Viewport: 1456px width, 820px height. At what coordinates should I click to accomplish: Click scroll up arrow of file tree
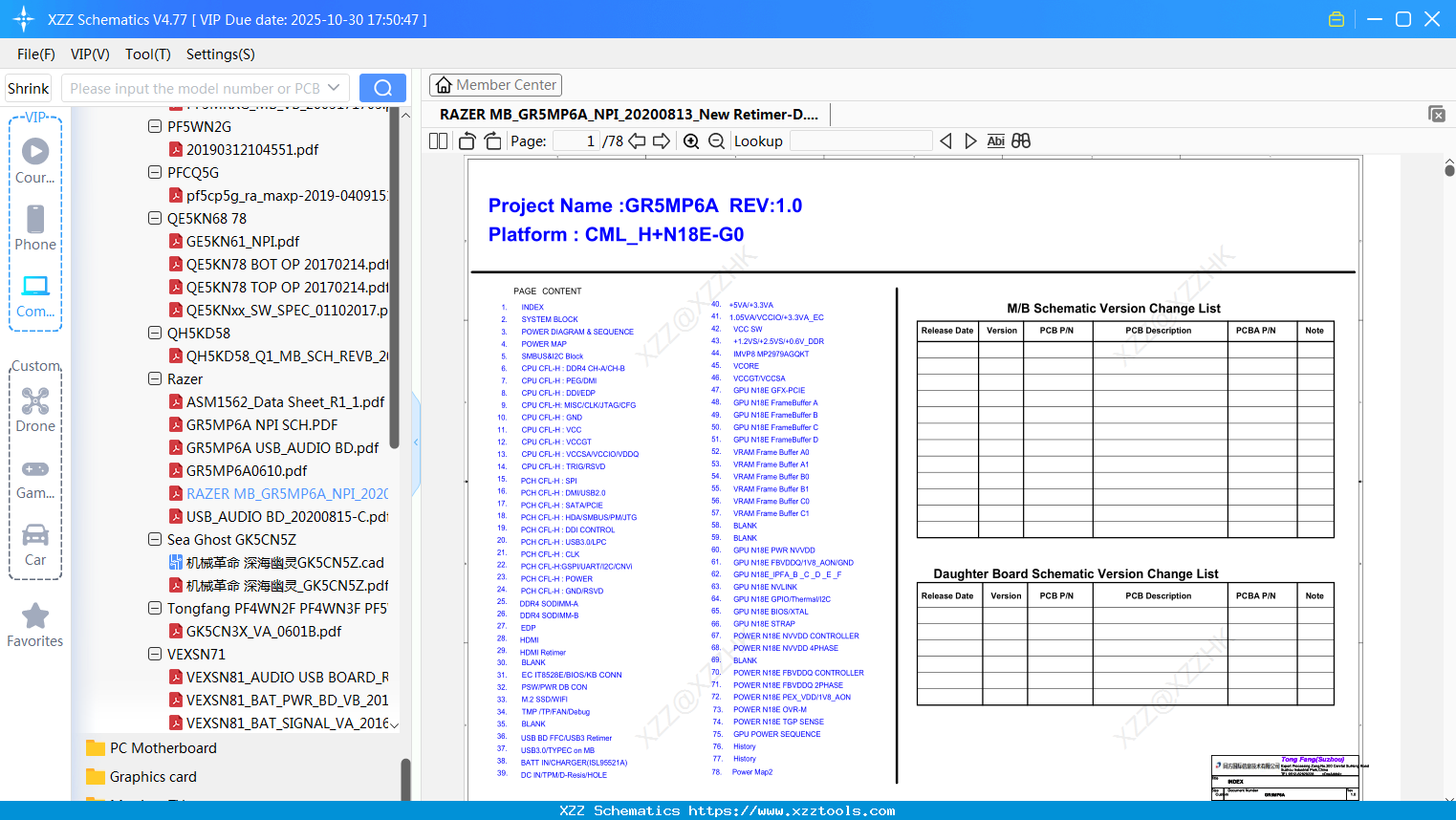point(405,115)
